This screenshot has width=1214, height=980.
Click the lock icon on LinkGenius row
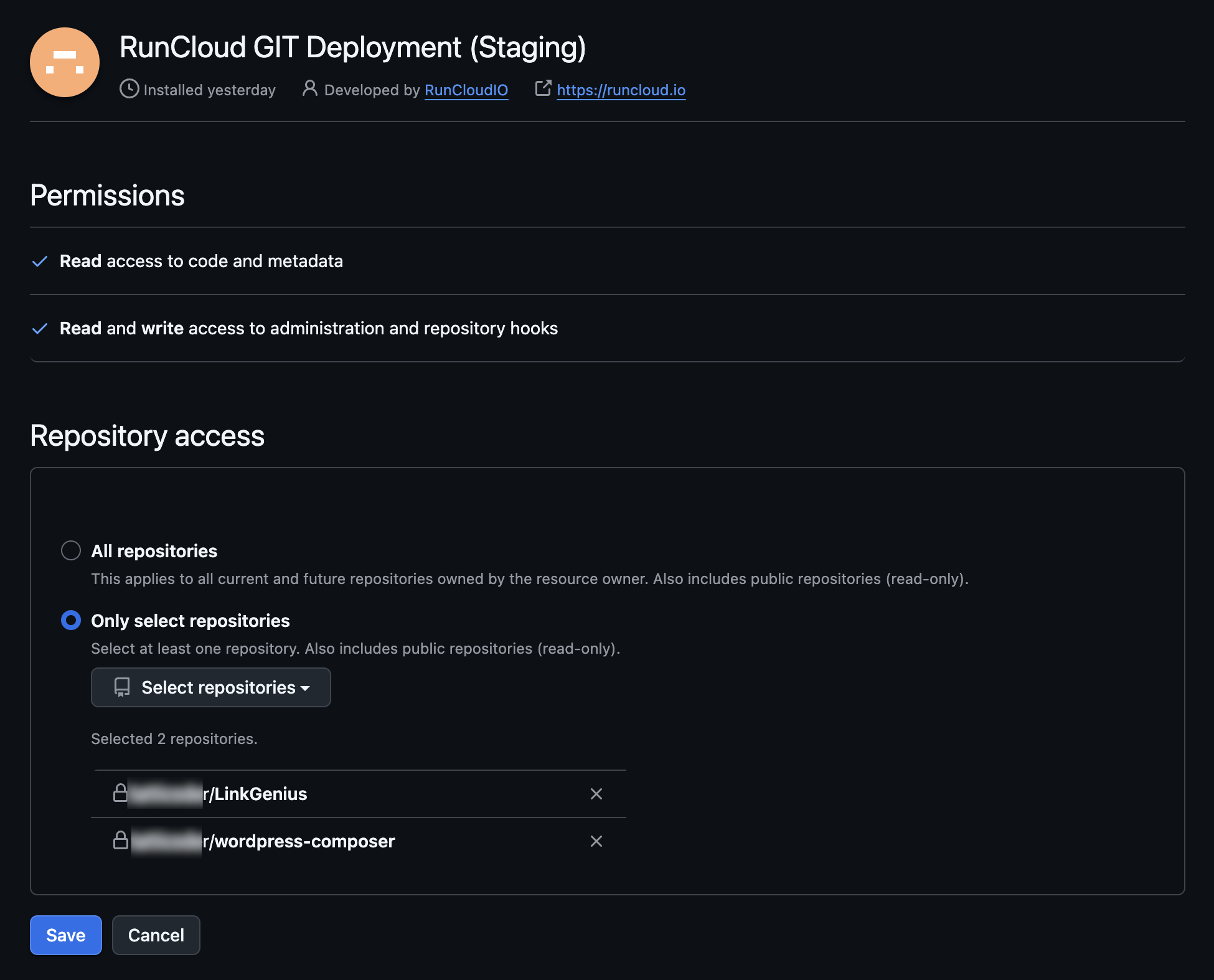(x=120, y=793)
